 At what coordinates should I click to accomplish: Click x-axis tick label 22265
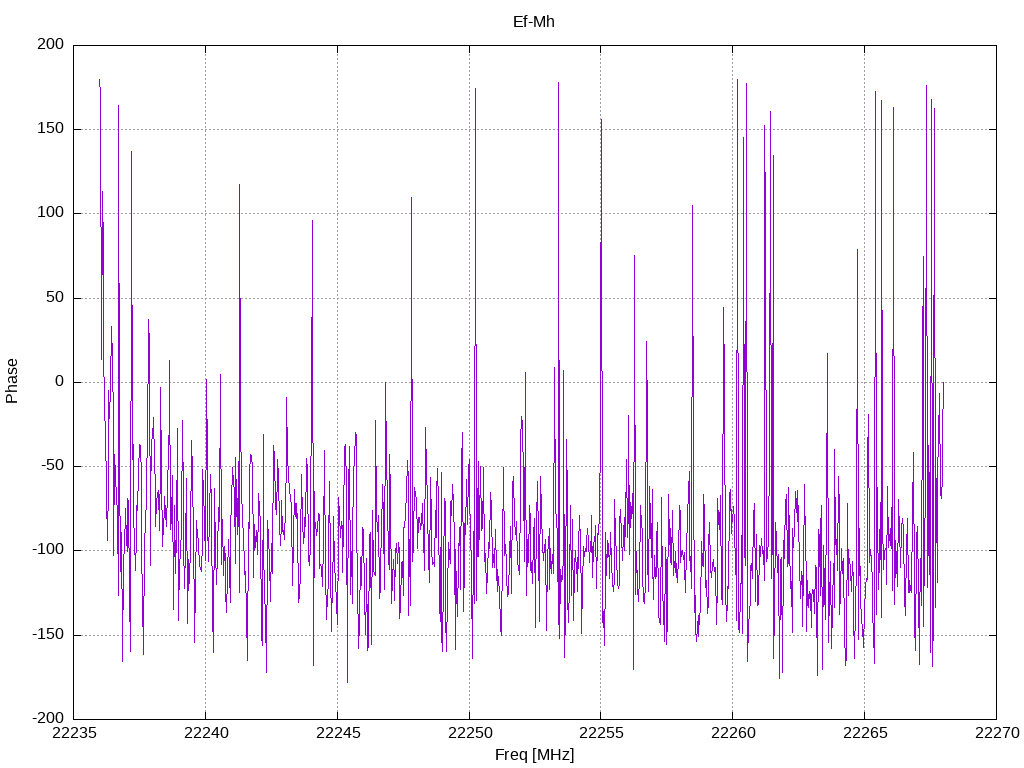tap(865, 733)
